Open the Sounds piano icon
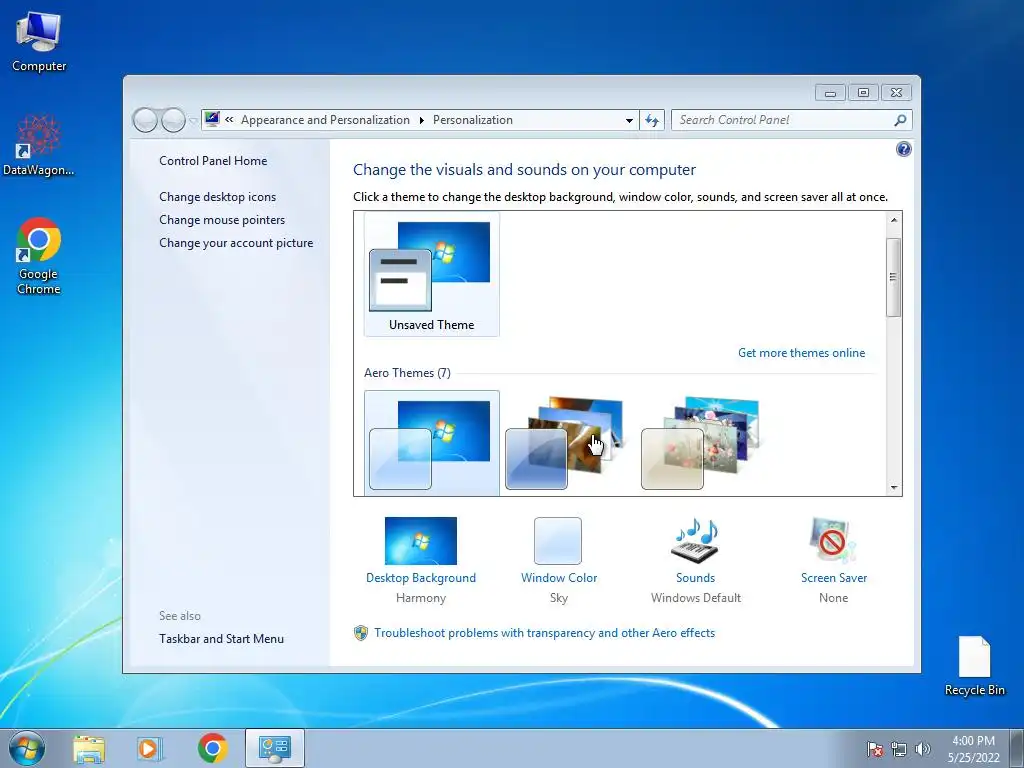The height and width of the screenshot is (768, 1024). 696,541
